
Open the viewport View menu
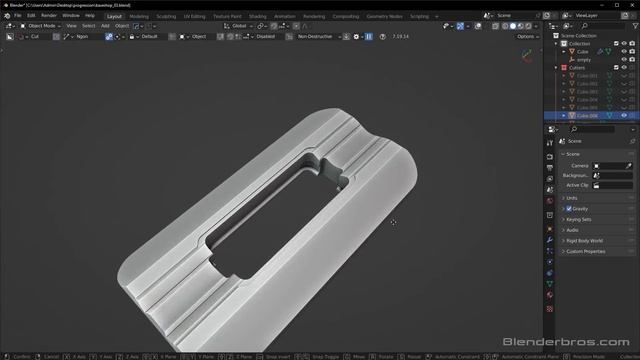coord(71,26)
